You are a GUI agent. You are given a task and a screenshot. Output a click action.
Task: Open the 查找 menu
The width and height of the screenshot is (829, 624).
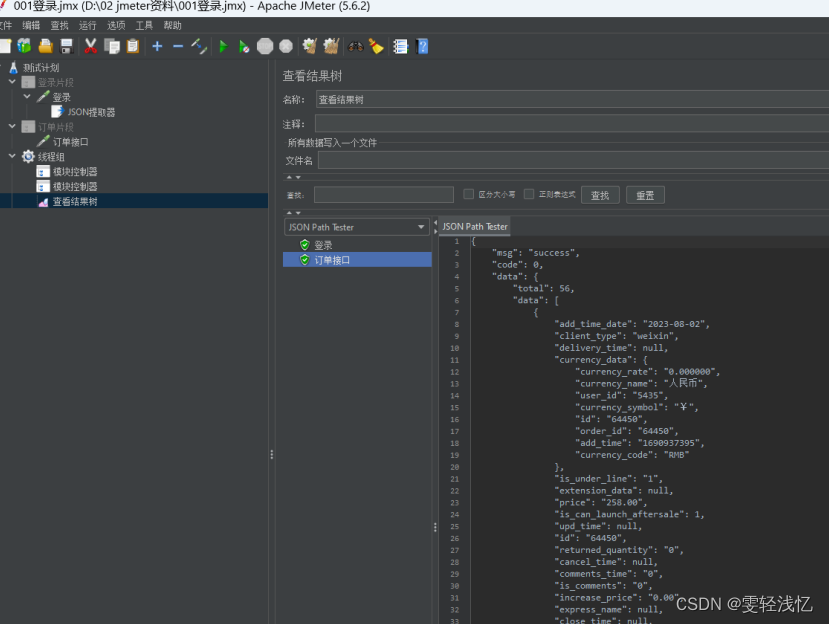59,25
